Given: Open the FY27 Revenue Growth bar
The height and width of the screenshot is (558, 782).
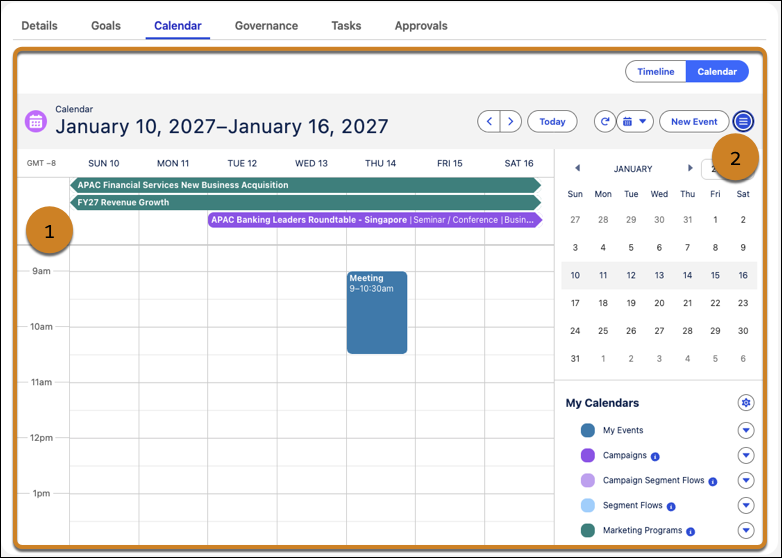Looking at the screenshot, I should (x=306, y=202).
